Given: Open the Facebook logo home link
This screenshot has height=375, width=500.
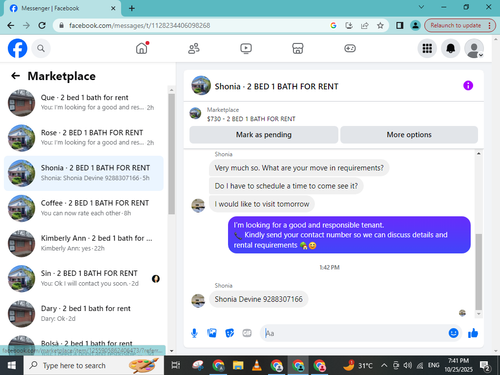Looking at the screenshot, I should [17, 48].
